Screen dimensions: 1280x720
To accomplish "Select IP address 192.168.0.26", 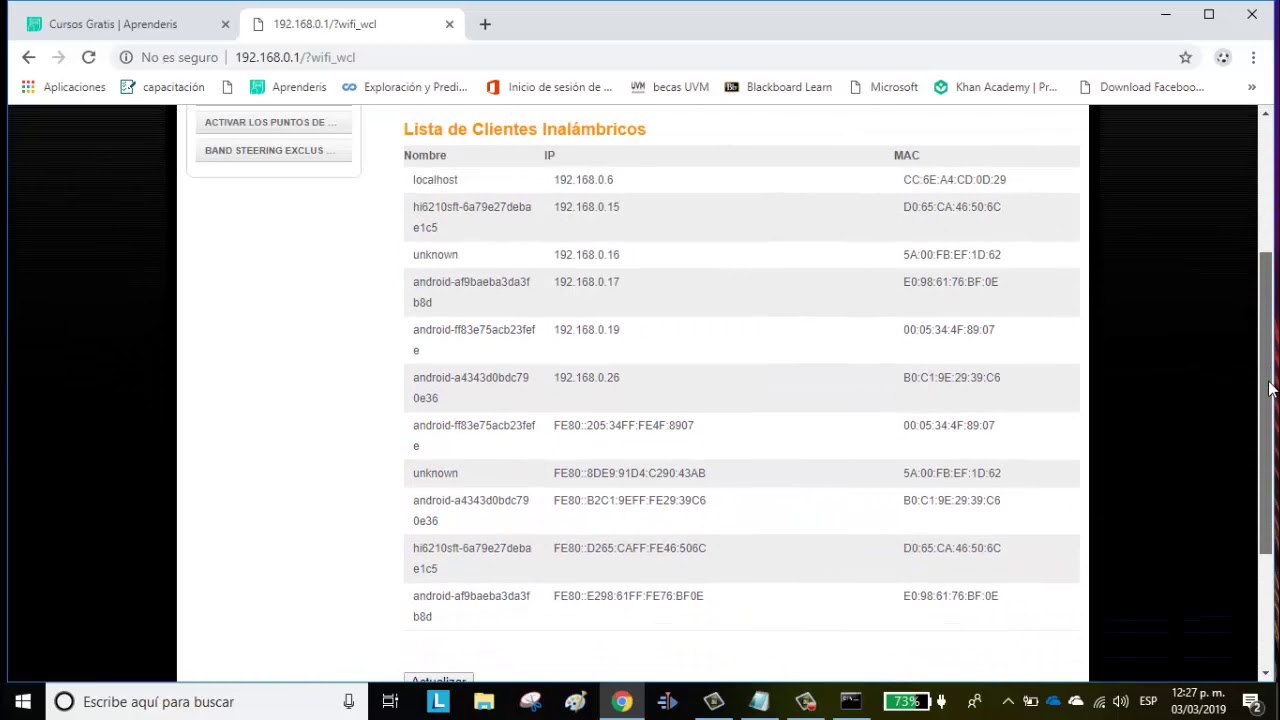I will click(x=586, y=378).
